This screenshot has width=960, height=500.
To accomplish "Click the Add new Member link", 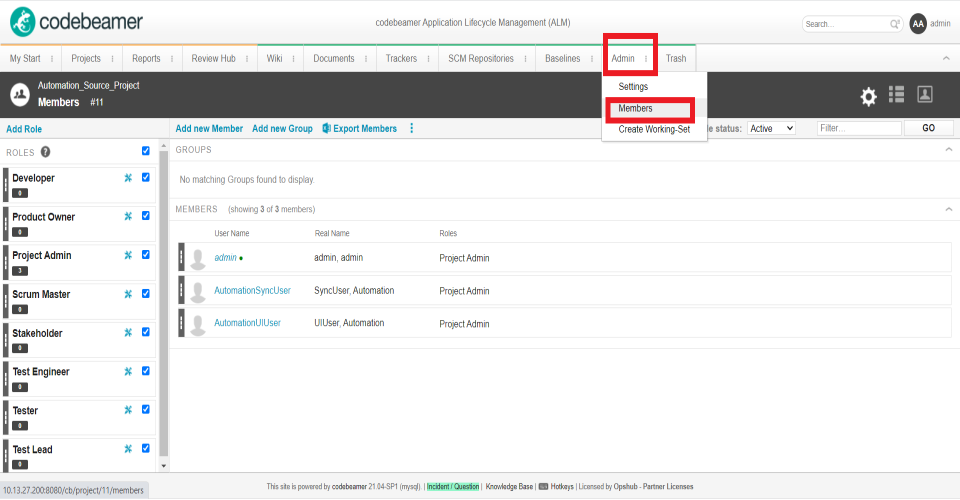I will coord(209,128).
